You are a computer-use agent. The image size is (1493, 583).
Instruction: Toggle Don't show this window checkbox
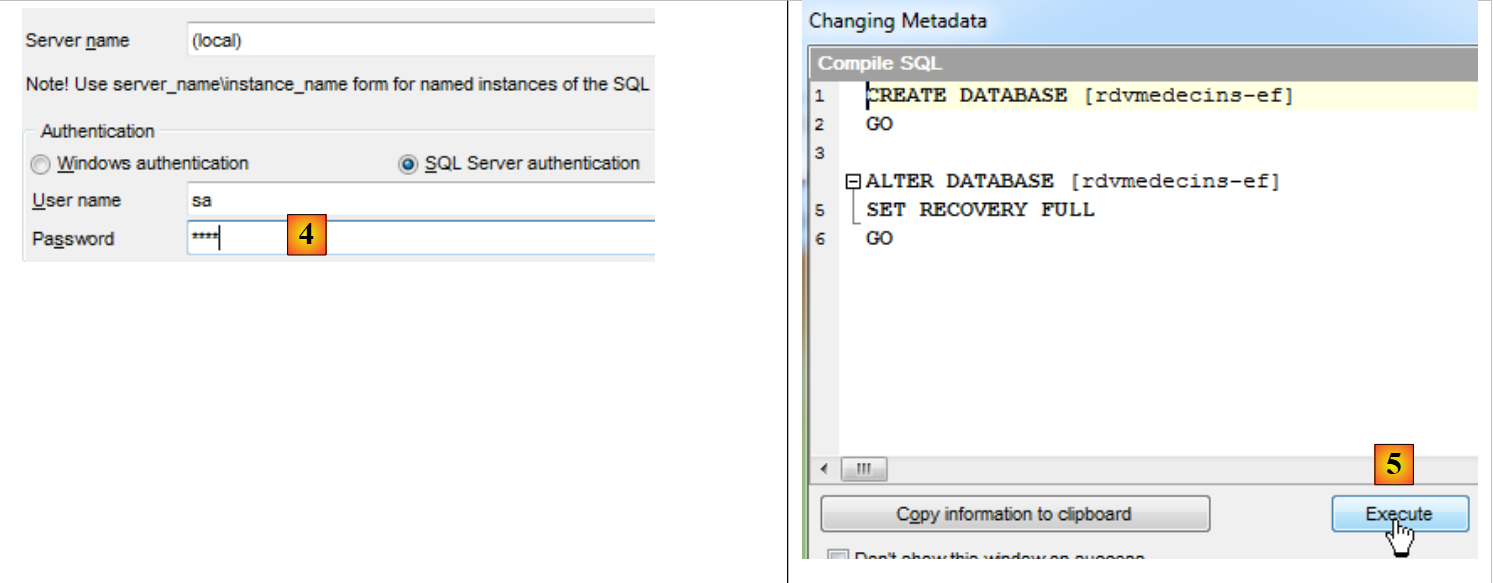click(x=838, y=558)
